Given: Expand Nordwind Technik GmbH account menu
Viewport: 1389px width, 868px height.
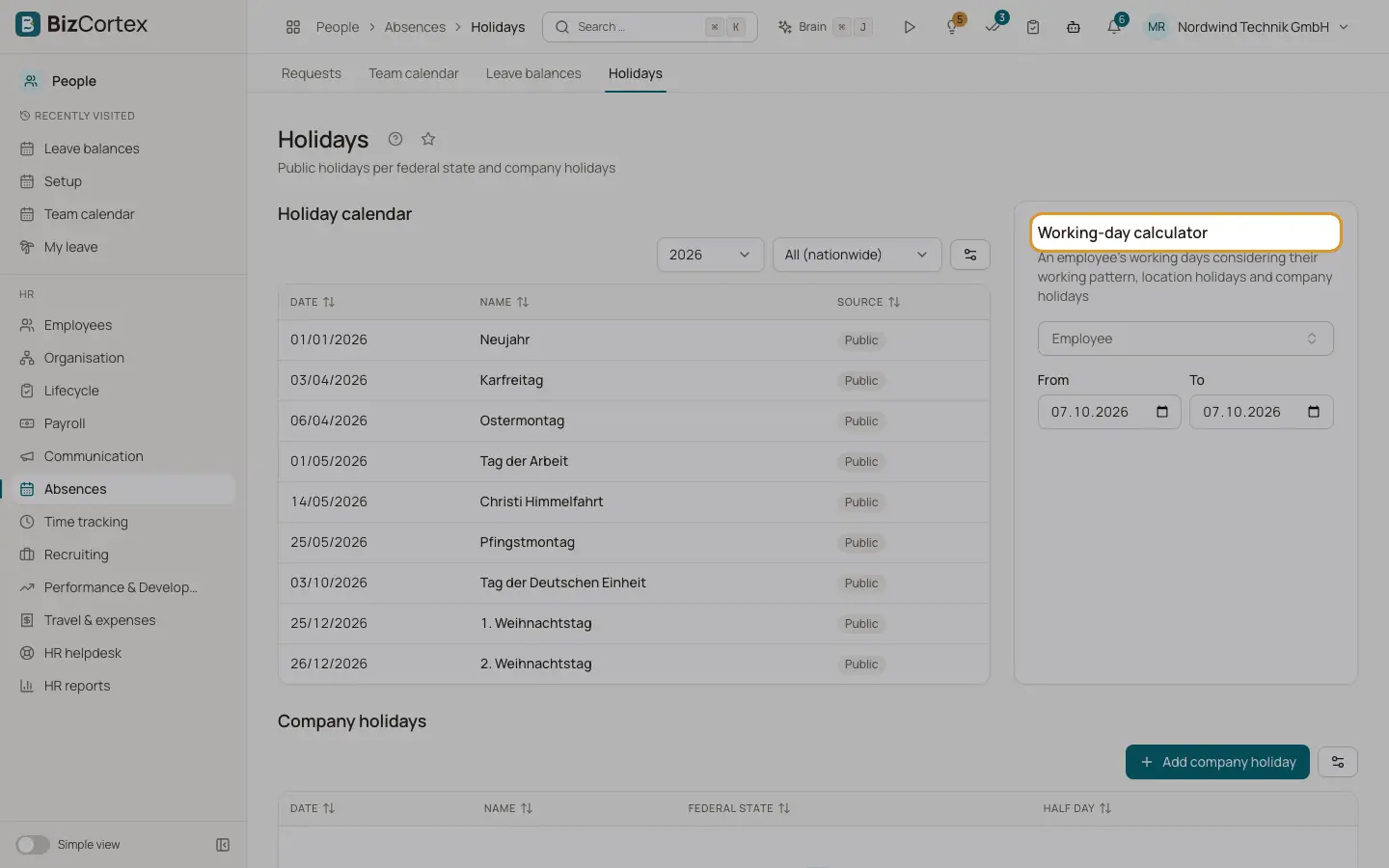Looking at the screenshot, I should pos(1246,27).
